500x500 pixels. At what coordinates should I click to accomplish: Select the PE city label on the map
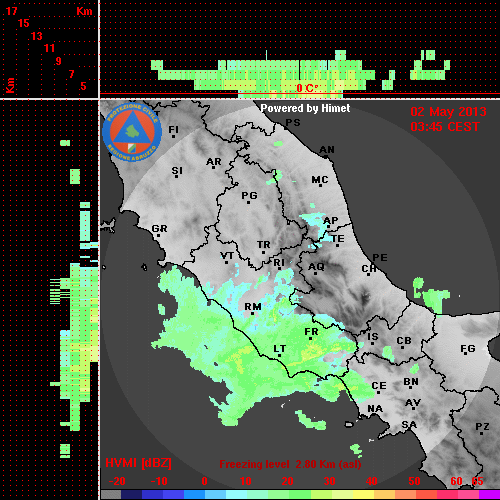[x=380, y=257]
